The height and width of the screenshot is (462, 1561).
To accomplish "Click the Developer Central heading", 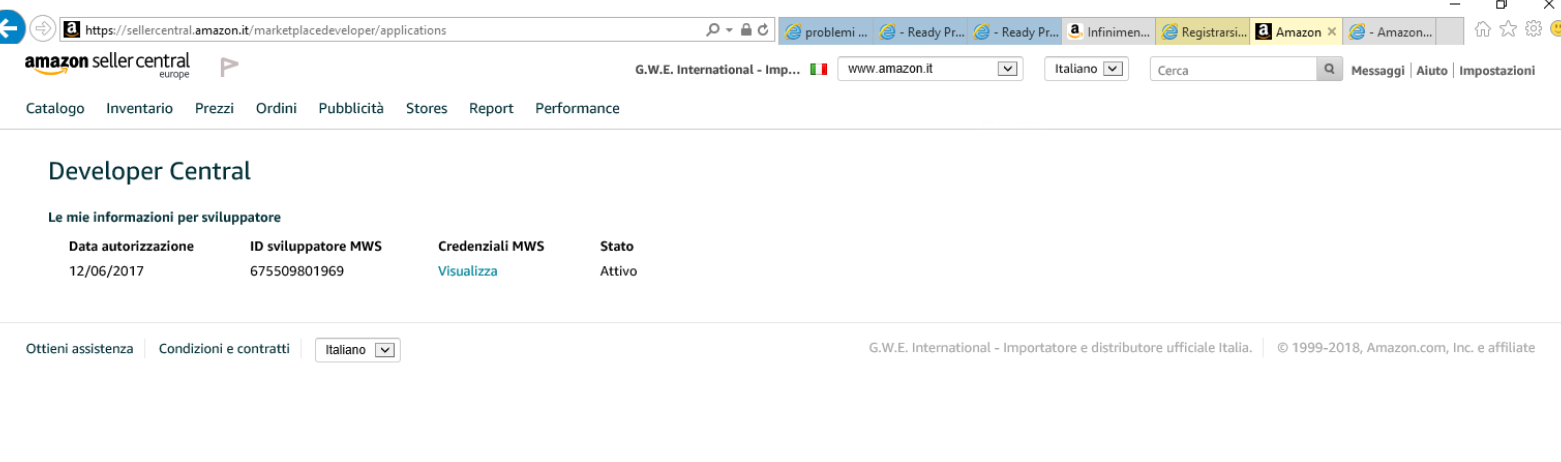I will point(149,171).
